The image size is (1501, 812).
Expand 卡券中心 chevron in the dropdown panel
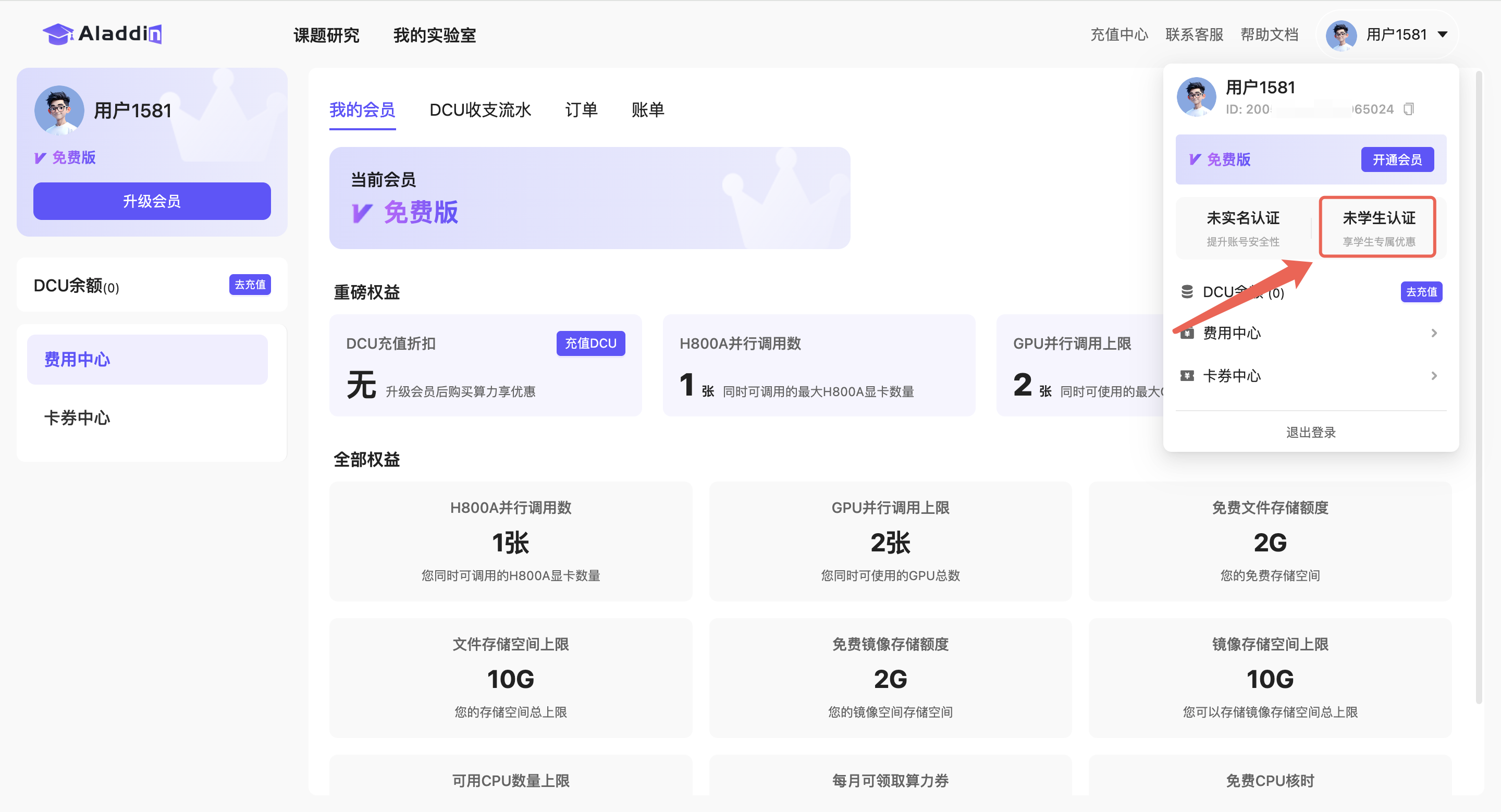[x=1434, y=376]
